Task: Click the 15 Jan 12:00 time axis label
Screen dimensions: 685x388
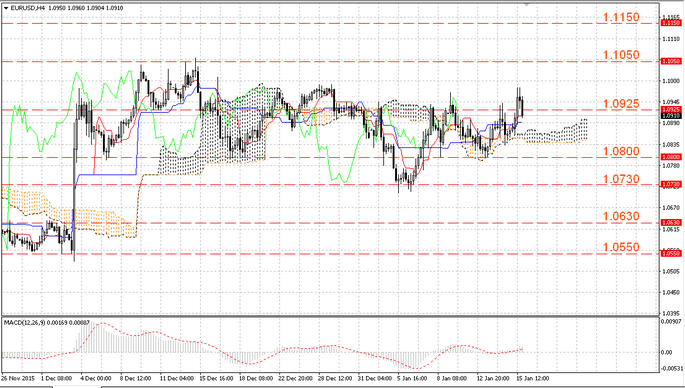Action: pos(533,378)
